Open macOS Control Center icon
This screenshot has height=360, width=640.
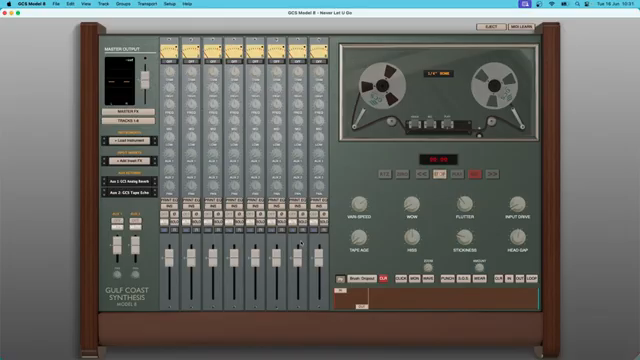587,4
